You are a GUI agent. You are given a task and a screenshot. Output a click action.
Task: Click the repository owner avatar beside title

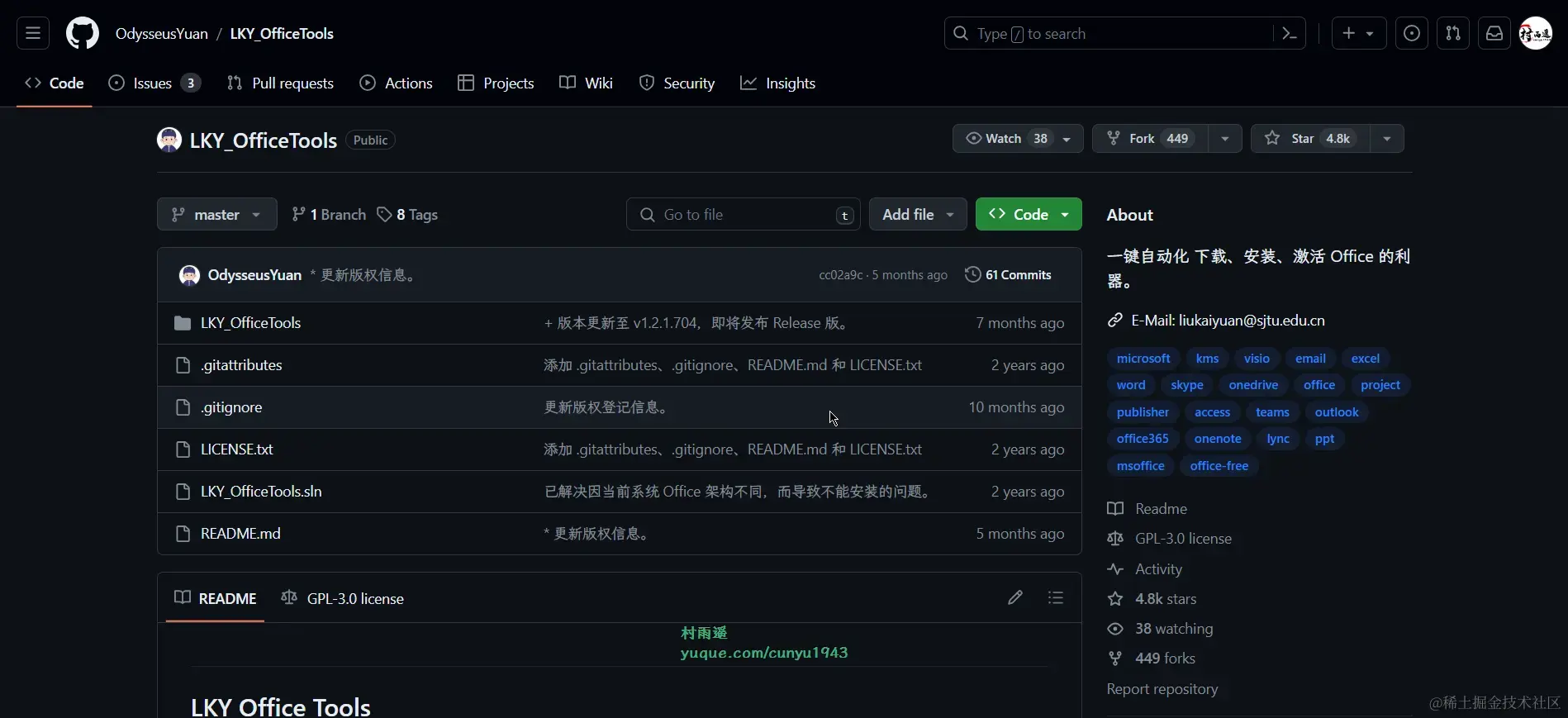(x=169, y=140)
